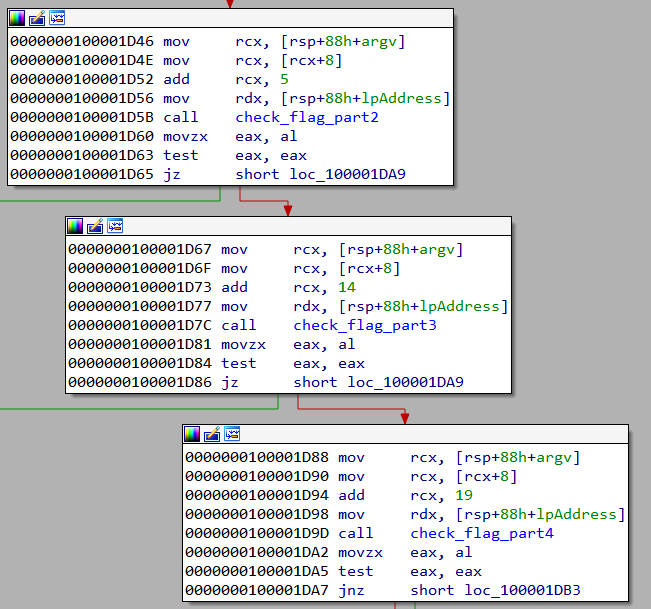The height and width of the screenshot is (609, 651).
Task: Click the edit-name pencil icon of the check_flag_part4 block
Action: click(x=212, y=434)
